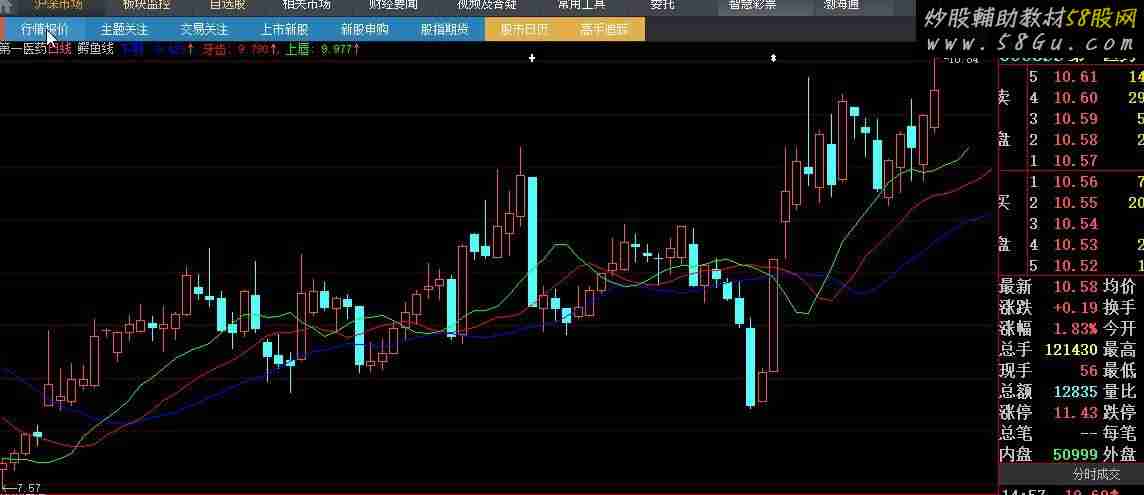Click the 涨幅 value 1.83%

(1073, 329)
